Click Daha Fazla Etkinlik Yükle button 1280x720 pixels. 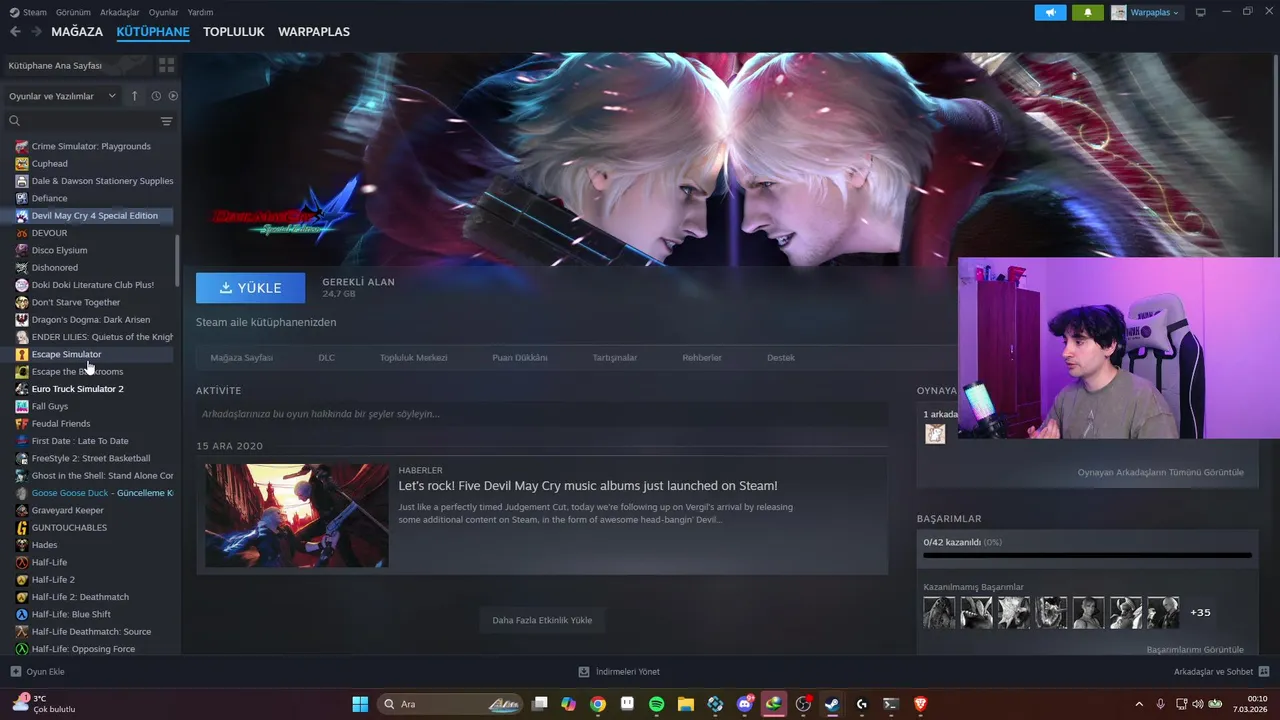tap(542, 620)
